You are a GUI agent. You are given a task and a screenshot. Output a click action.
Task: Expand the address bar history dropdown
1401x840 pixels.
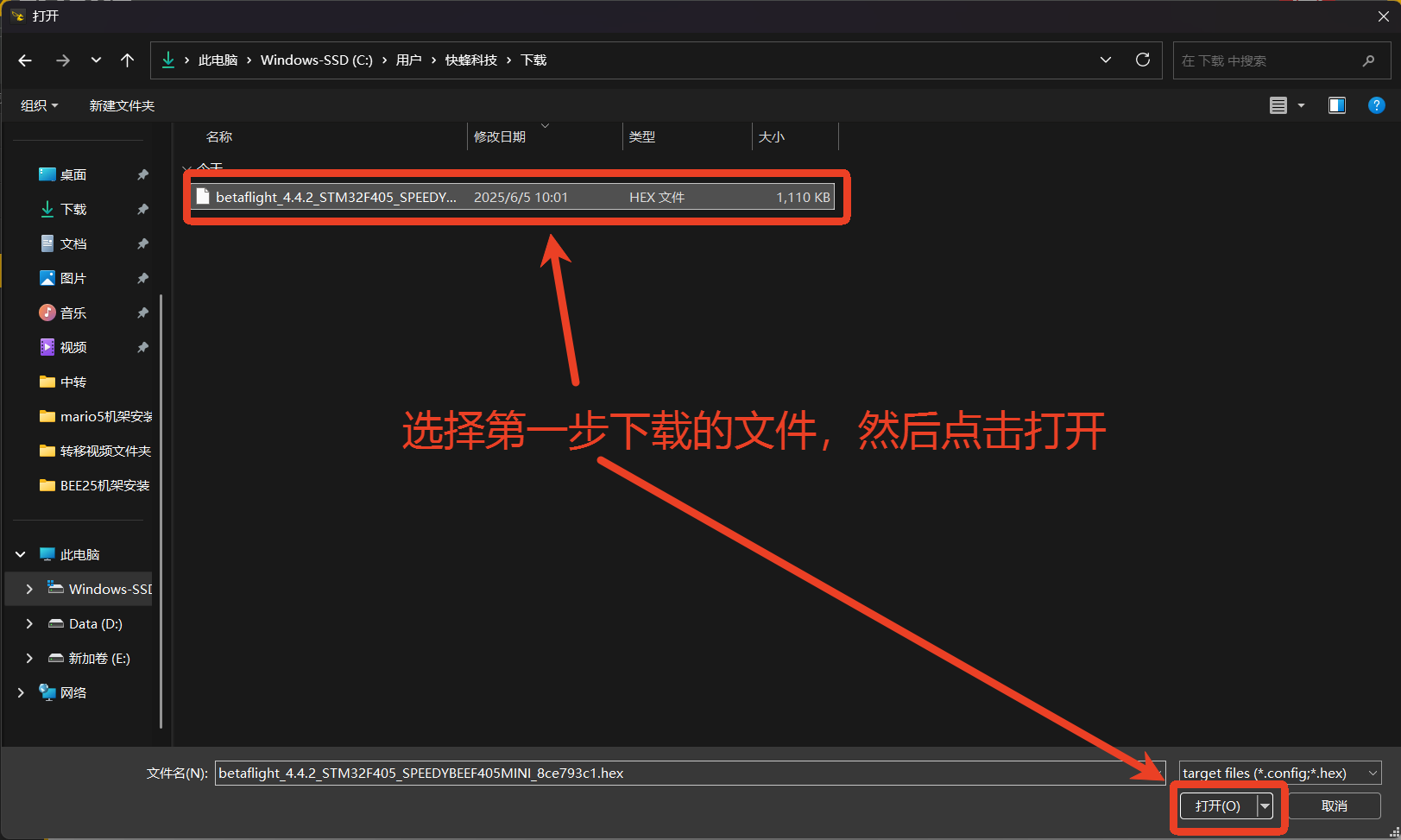tap(1105, 60)
